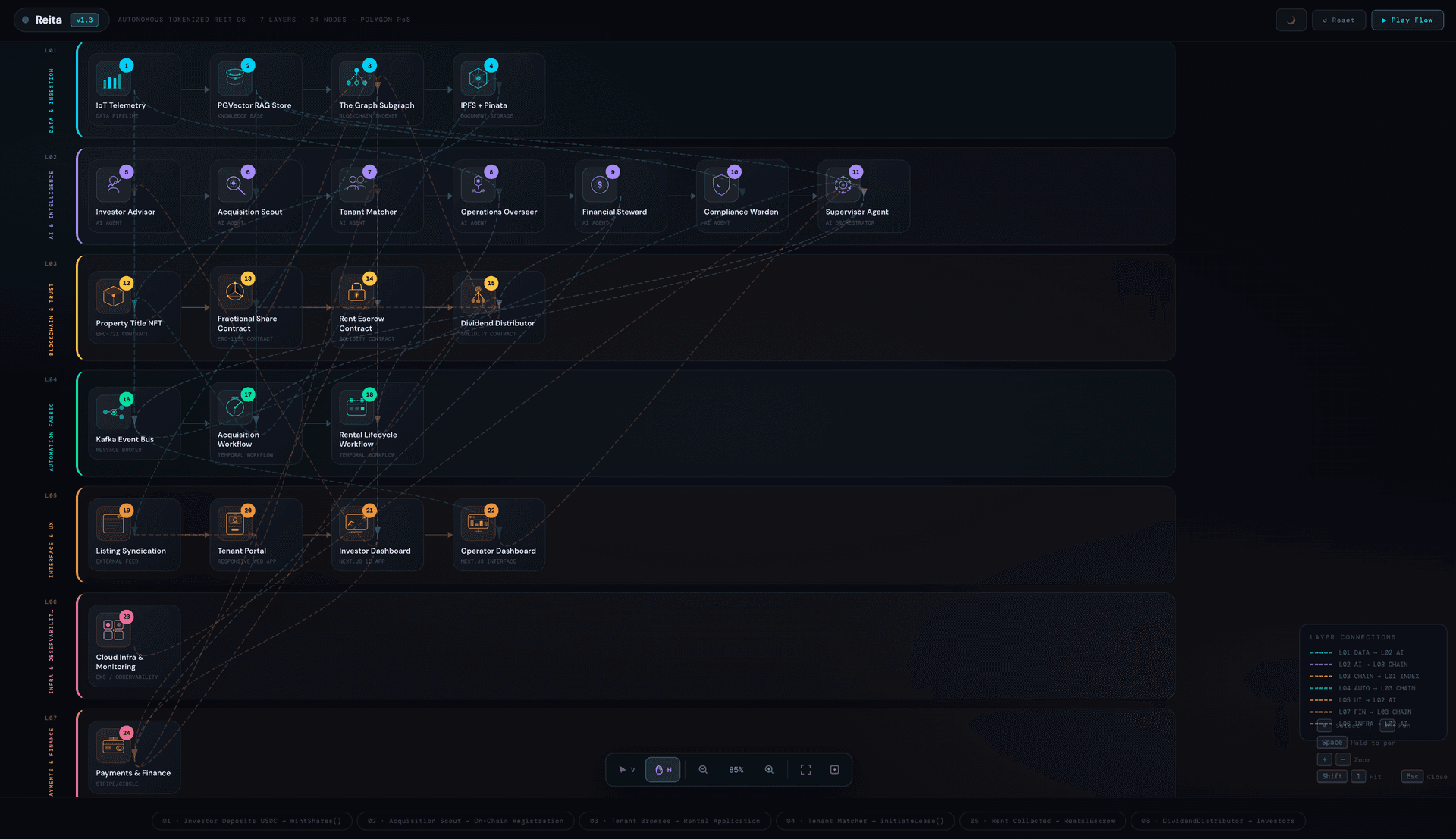Open flow step 03 Tenant Browses chip
Viewport: 1456px width, 839px height.
pyautogui.click(x=675, y=821)
